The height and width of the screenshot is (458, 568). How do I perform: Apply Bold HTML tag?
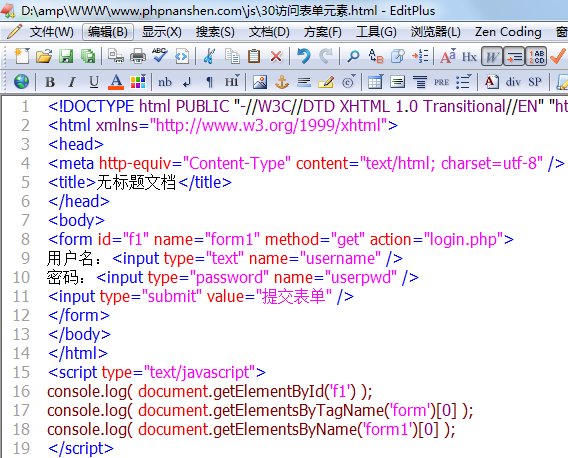50,82
